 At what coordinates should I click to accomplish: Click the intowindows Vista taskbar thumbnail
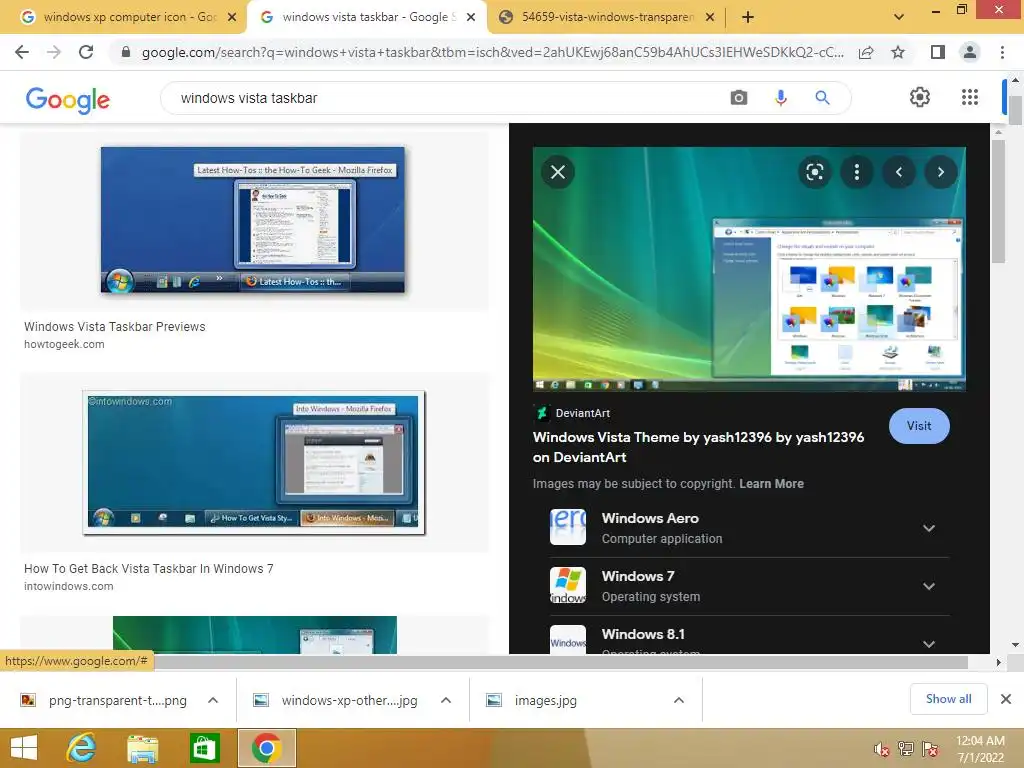point(254,462)
